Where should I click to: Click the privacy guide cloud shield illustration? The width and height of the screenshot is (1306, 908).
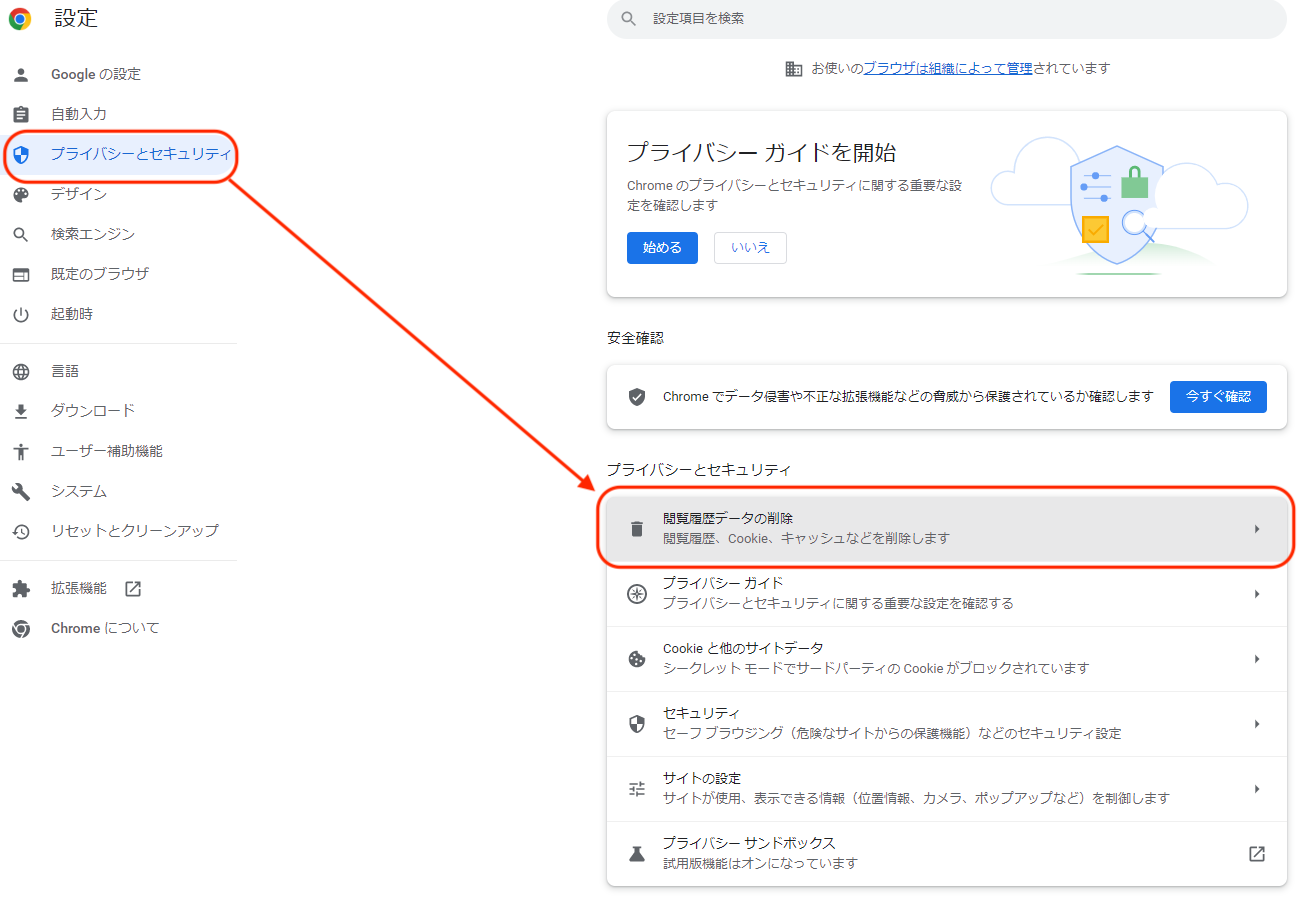point(1119,205)
